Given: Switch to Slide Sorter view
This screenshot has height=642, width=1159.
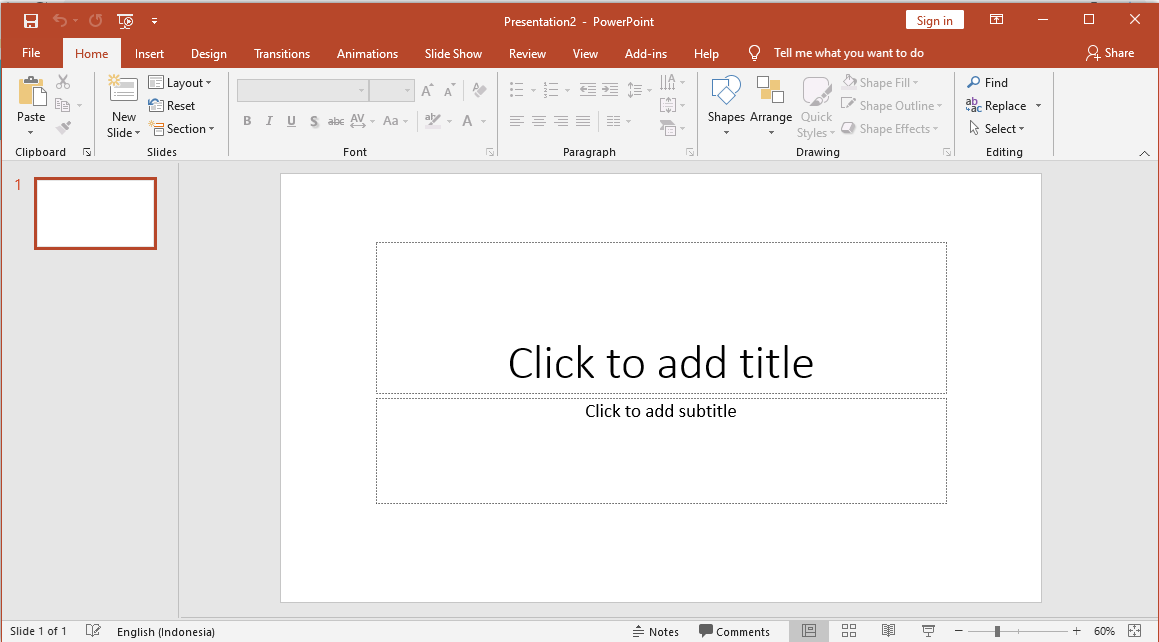Looking at the screenshot, I should (x=849, y=631).
